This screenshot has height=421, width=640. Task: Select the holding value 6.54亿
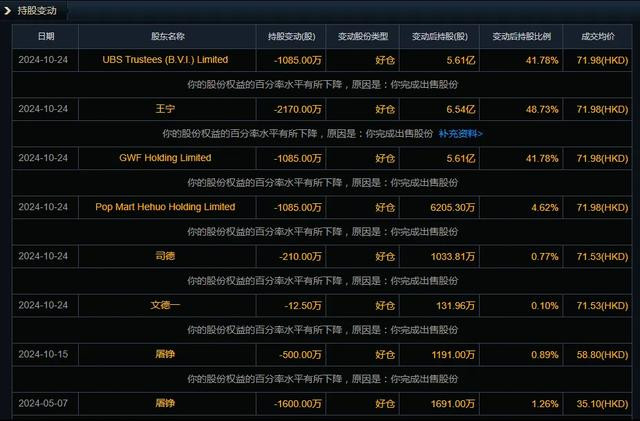click(x=461, y=109)
